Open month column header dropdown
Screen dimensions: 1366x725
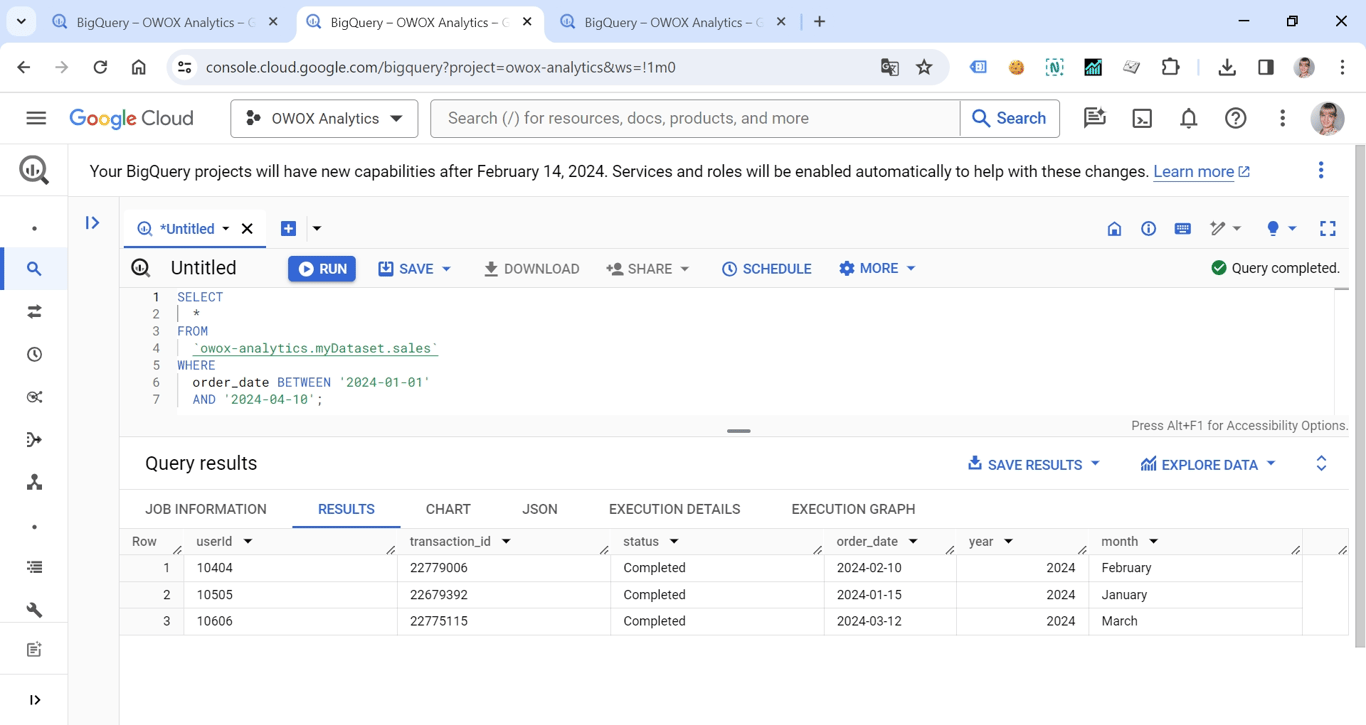pyautogui.click(x=1153, y=542)
